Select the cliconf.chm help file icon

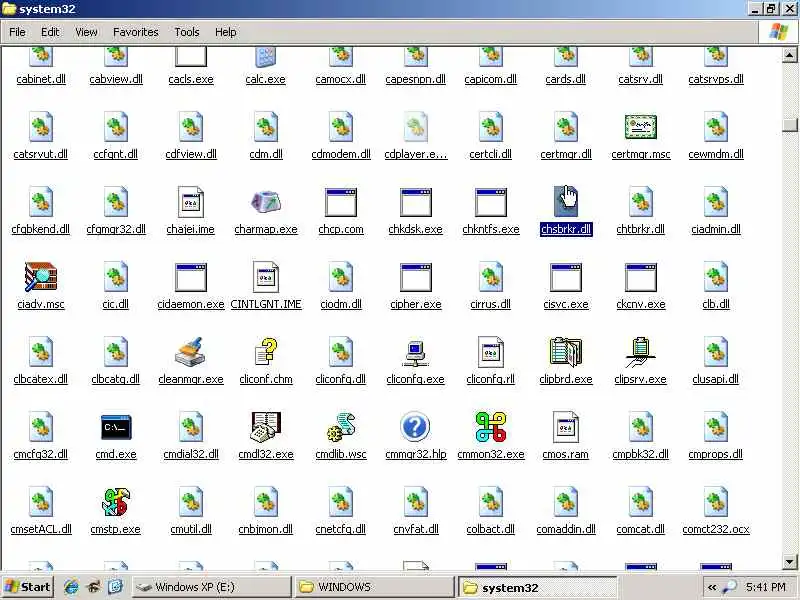(x=266, y=352)
